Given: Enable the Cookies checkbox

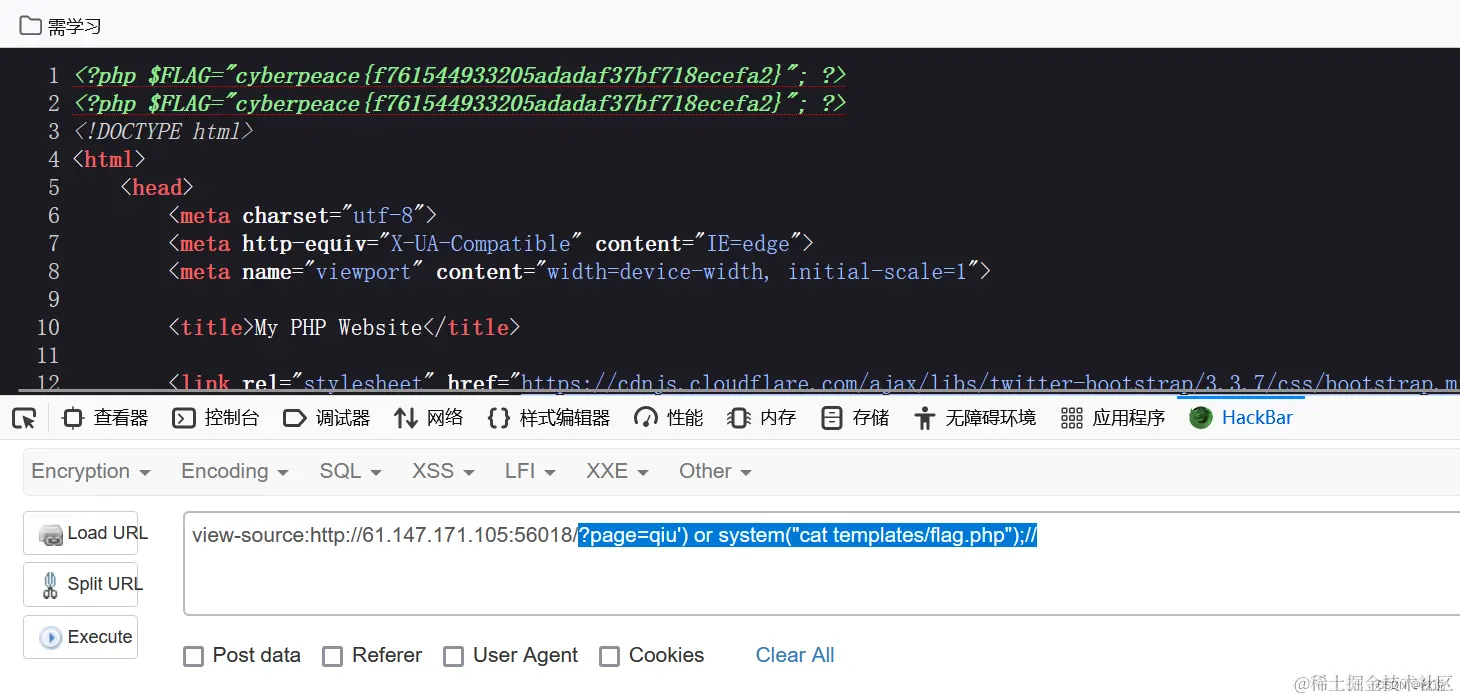Looking at the screenshot, I should 609,657.
